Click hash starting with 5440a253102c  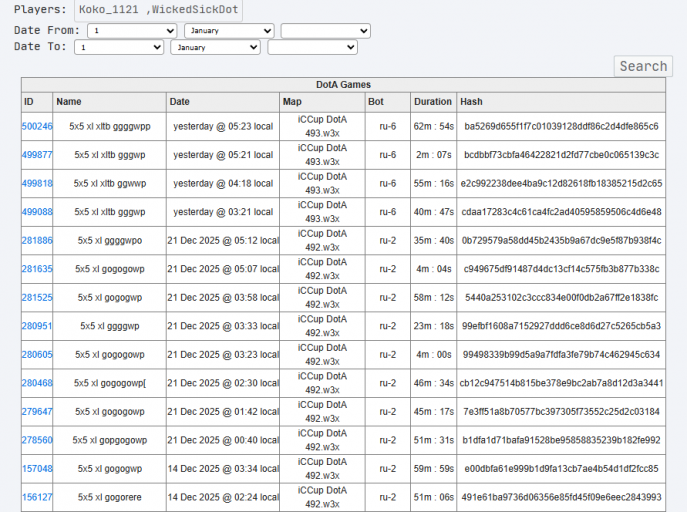561,297
